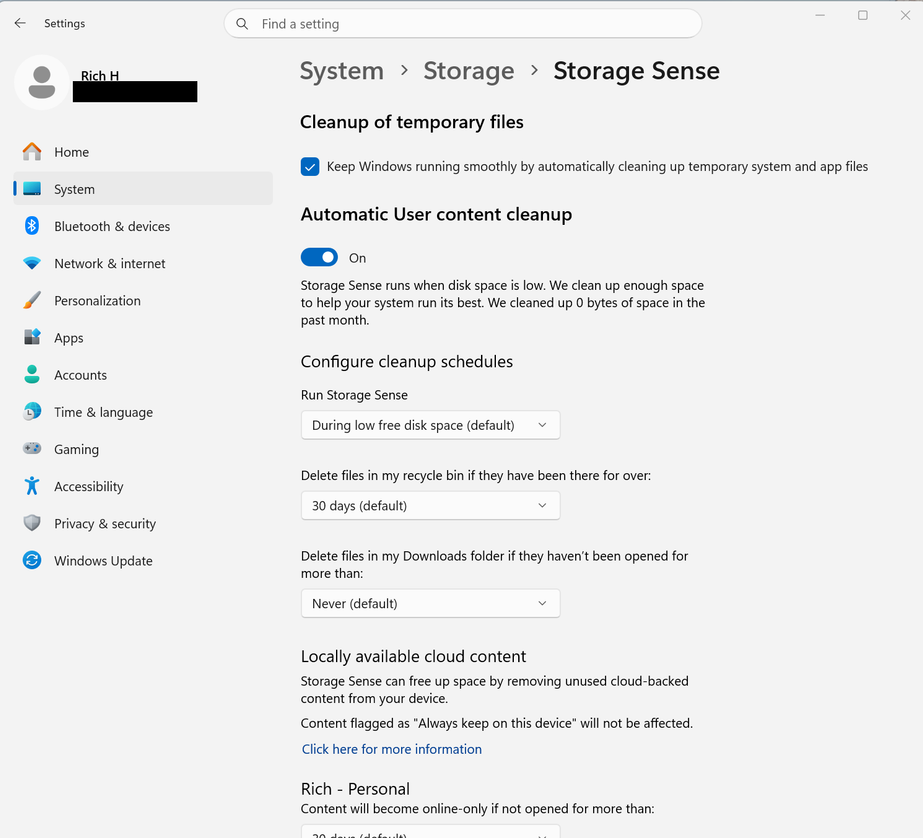Minimize the Settings window

point(820,15)
